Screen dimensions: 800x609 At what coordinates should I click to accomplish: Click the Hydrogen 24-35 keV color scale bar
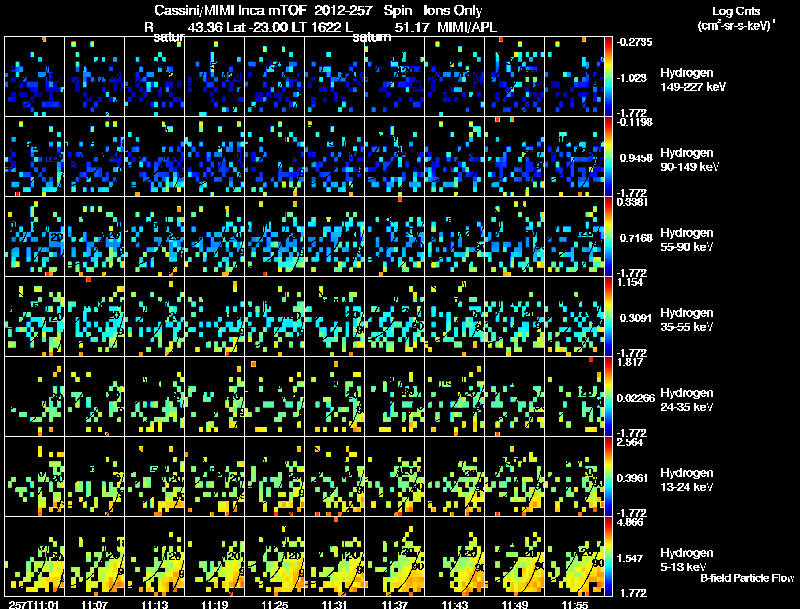pos(608,397)
